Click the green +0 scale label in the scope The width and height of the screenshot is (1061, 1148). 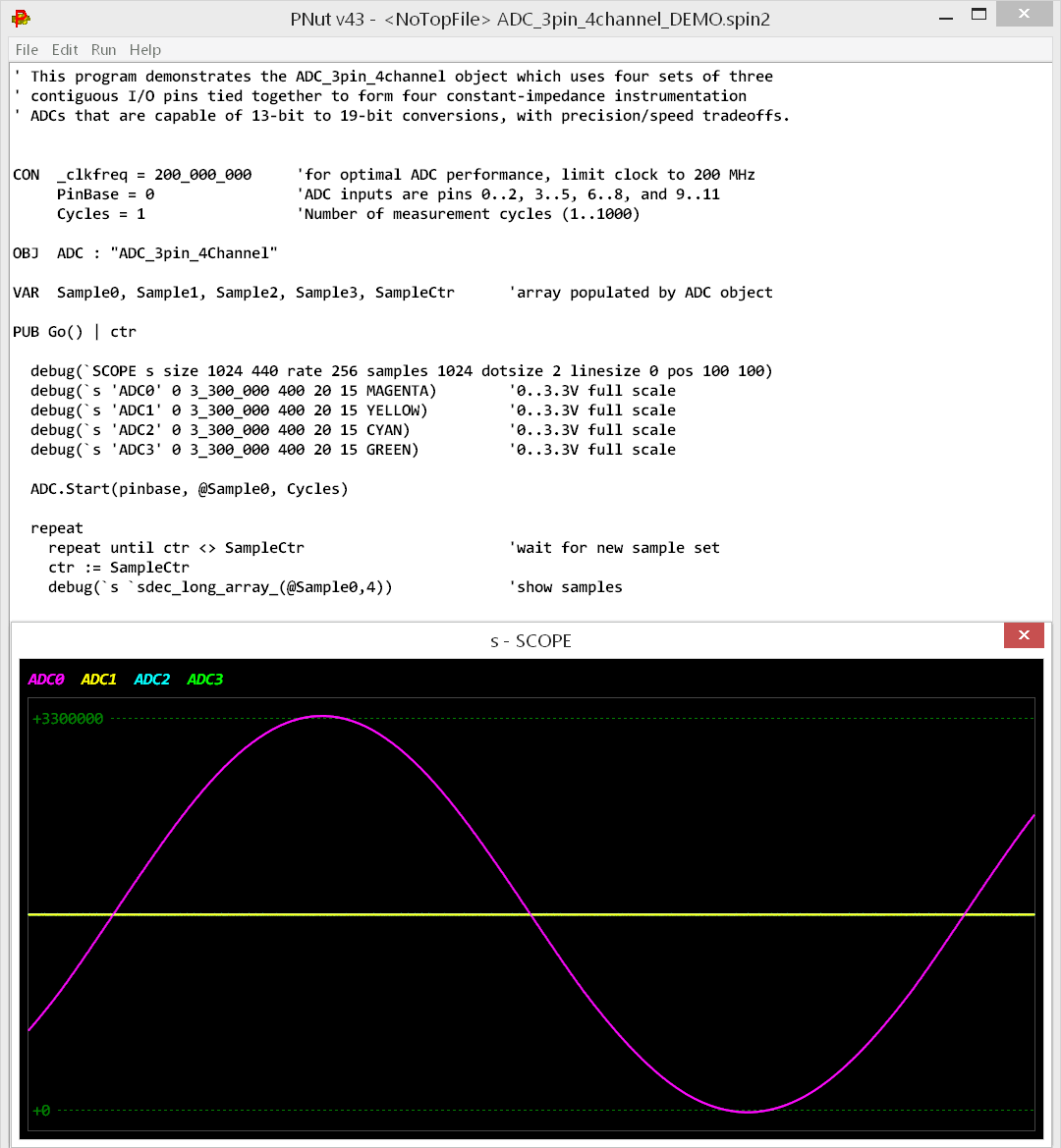(x=40, y=1110)
